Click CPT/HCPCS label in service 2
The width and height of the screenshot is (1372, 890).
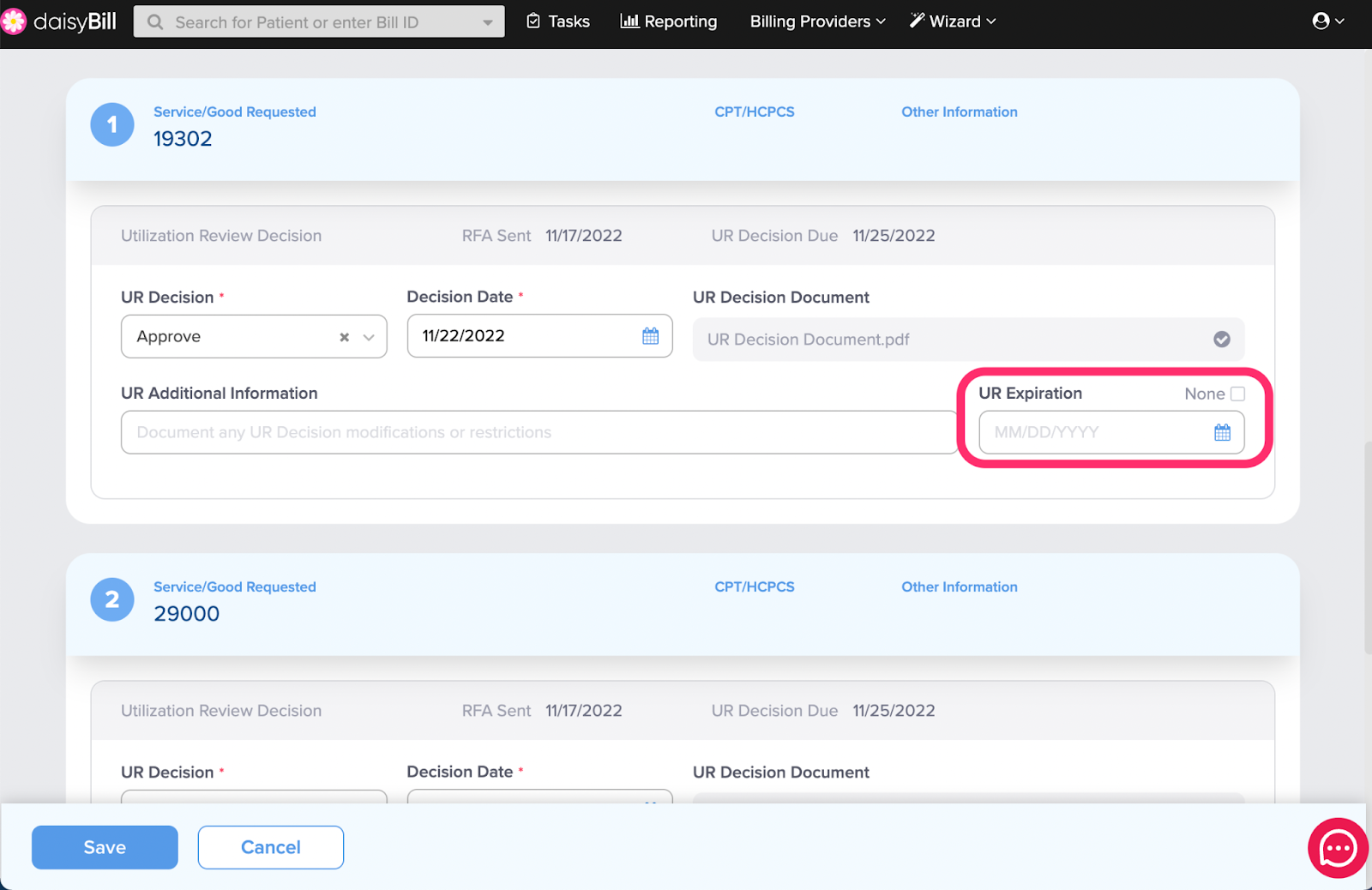click(x=755, y=586)
